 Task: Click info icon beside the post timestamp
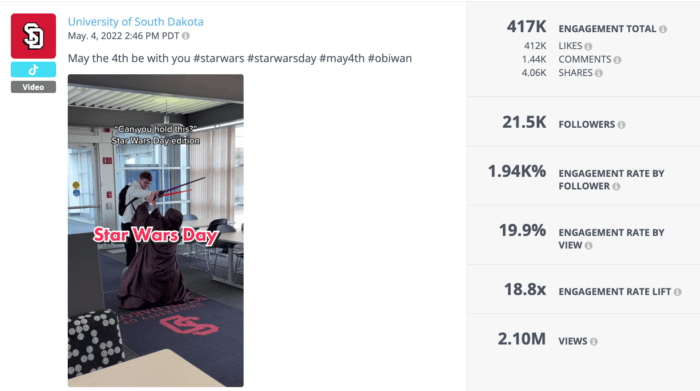186,36
